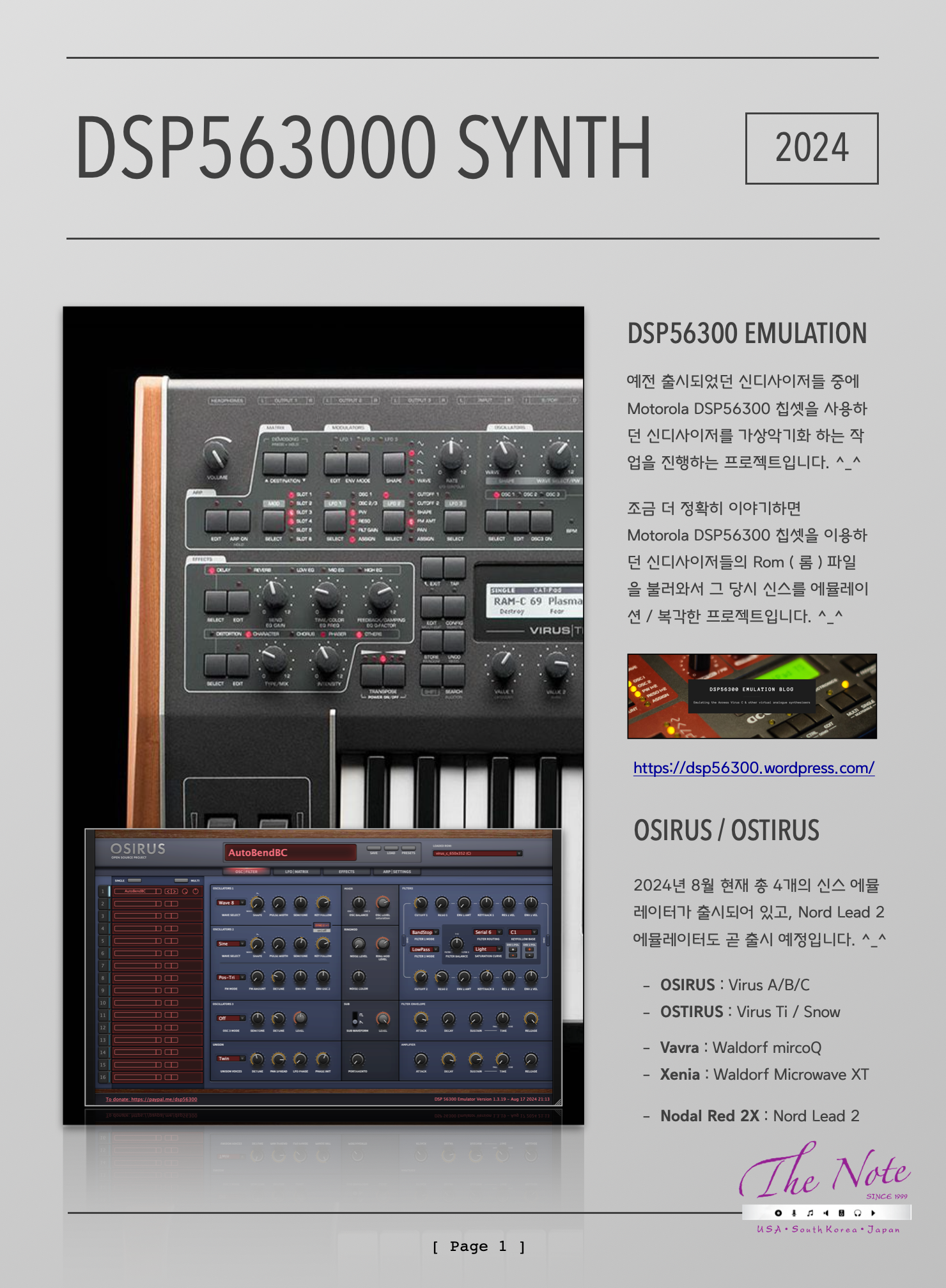946x1288 pixels.
Task: Open the Osc 3 mode Off dropdown
Action: [x=231, y=1018]
